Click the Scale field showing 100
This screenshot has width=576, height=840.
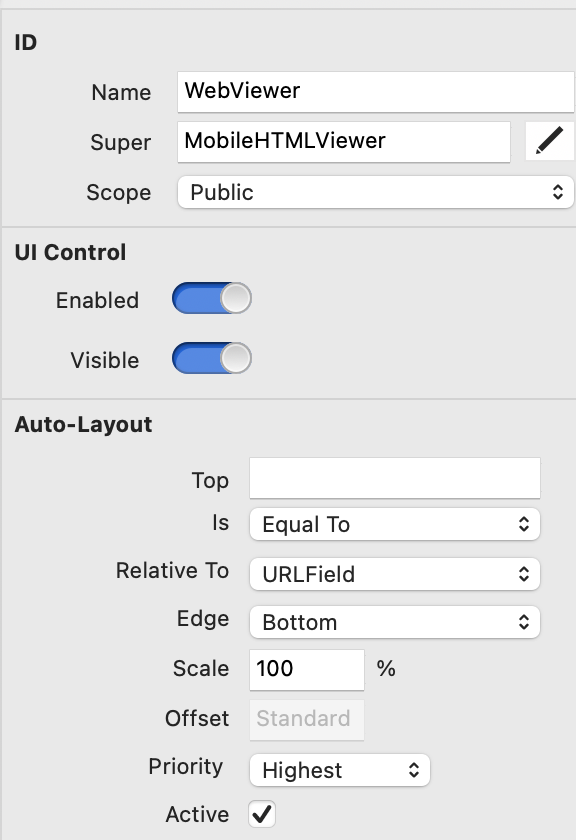[307, 670]
